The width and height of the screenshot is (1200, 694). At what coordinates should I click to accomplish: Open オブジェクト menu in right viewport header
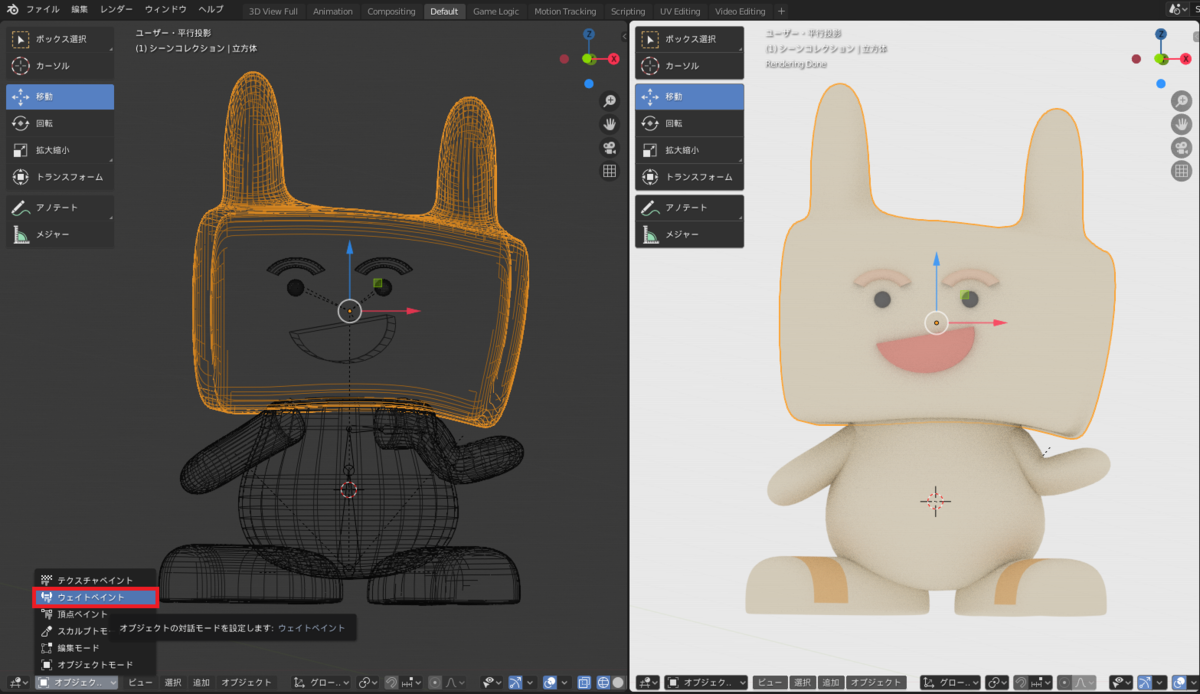[875, 683]
